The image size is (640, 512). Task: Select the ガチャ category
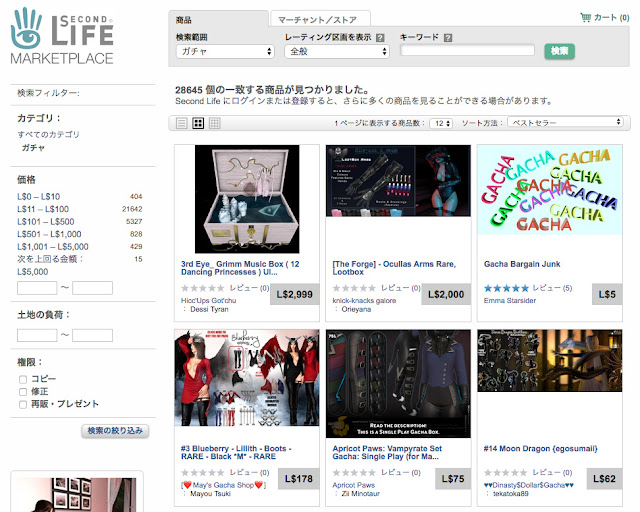(33, 147)
